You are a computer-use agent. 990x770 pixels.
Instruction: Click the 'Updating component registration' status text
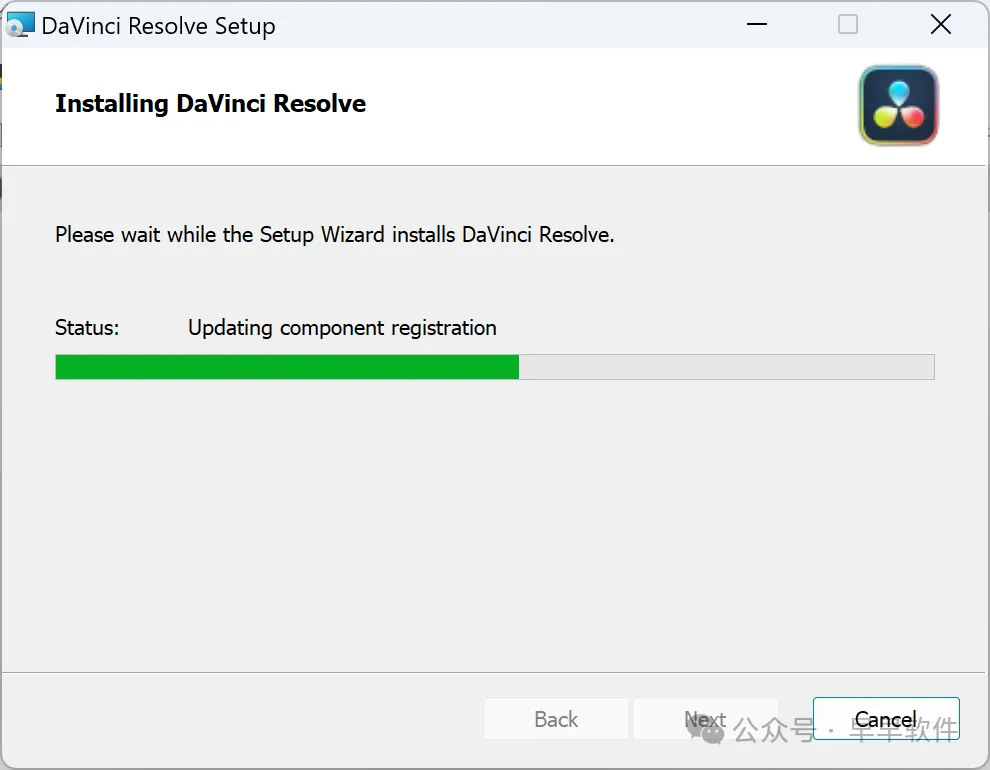coord(342,328)
